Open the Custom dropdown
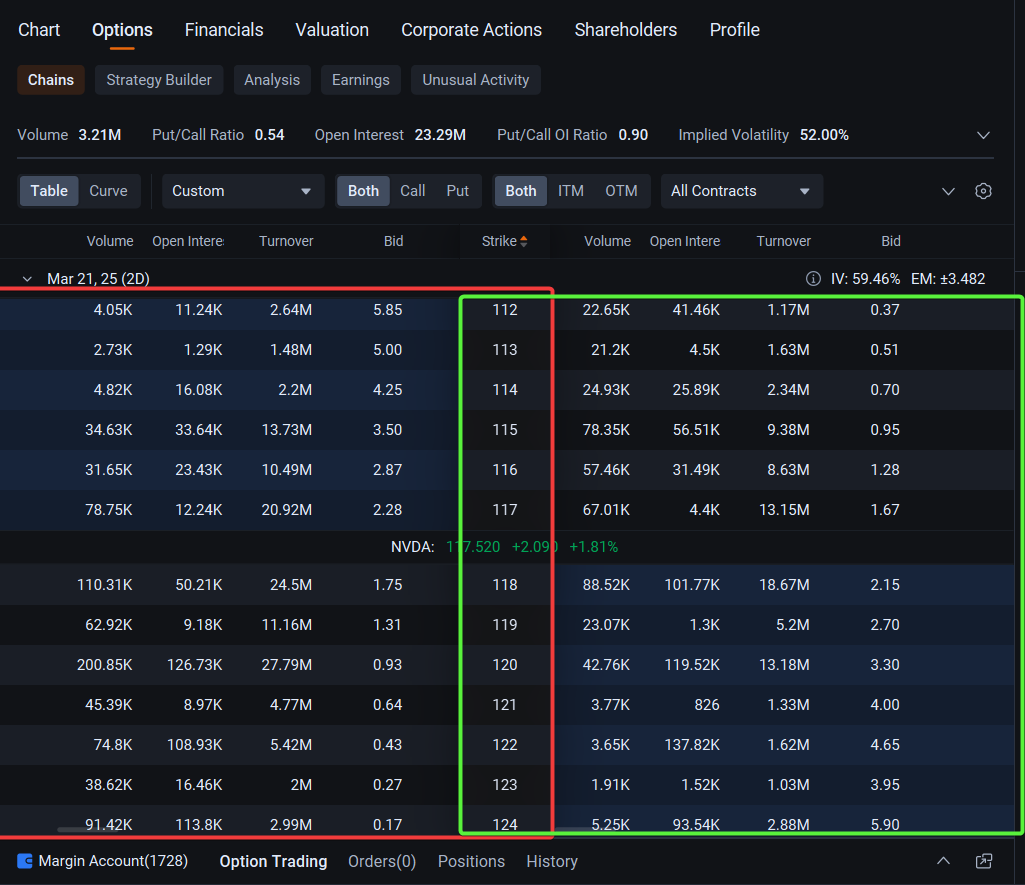The height and width of the screenshot is (885, 1025). pos(243,191)
